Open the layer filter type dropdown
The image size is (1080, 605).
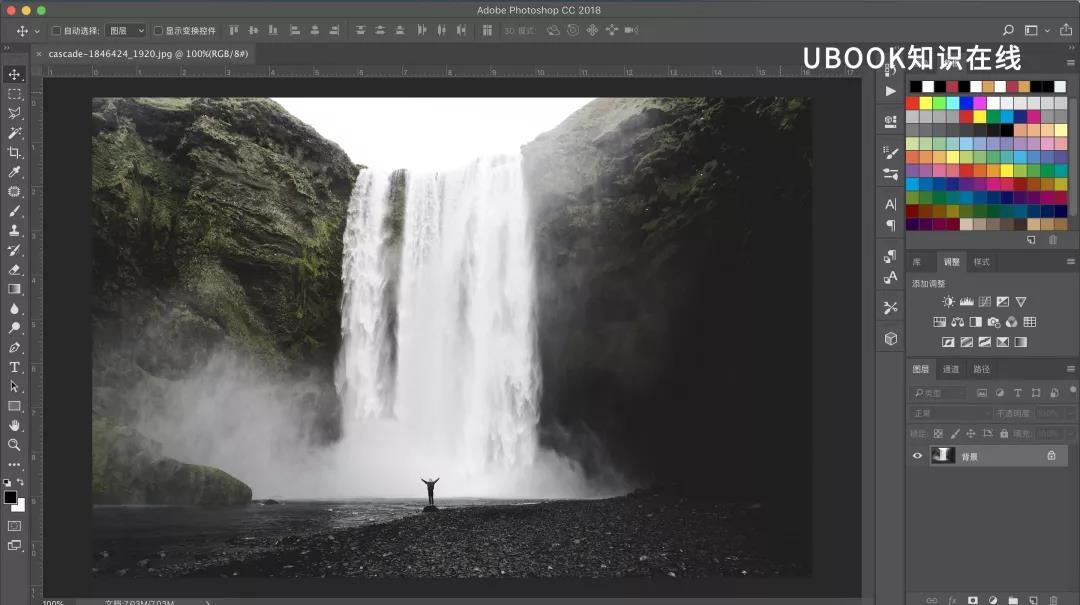coord(937,393)
